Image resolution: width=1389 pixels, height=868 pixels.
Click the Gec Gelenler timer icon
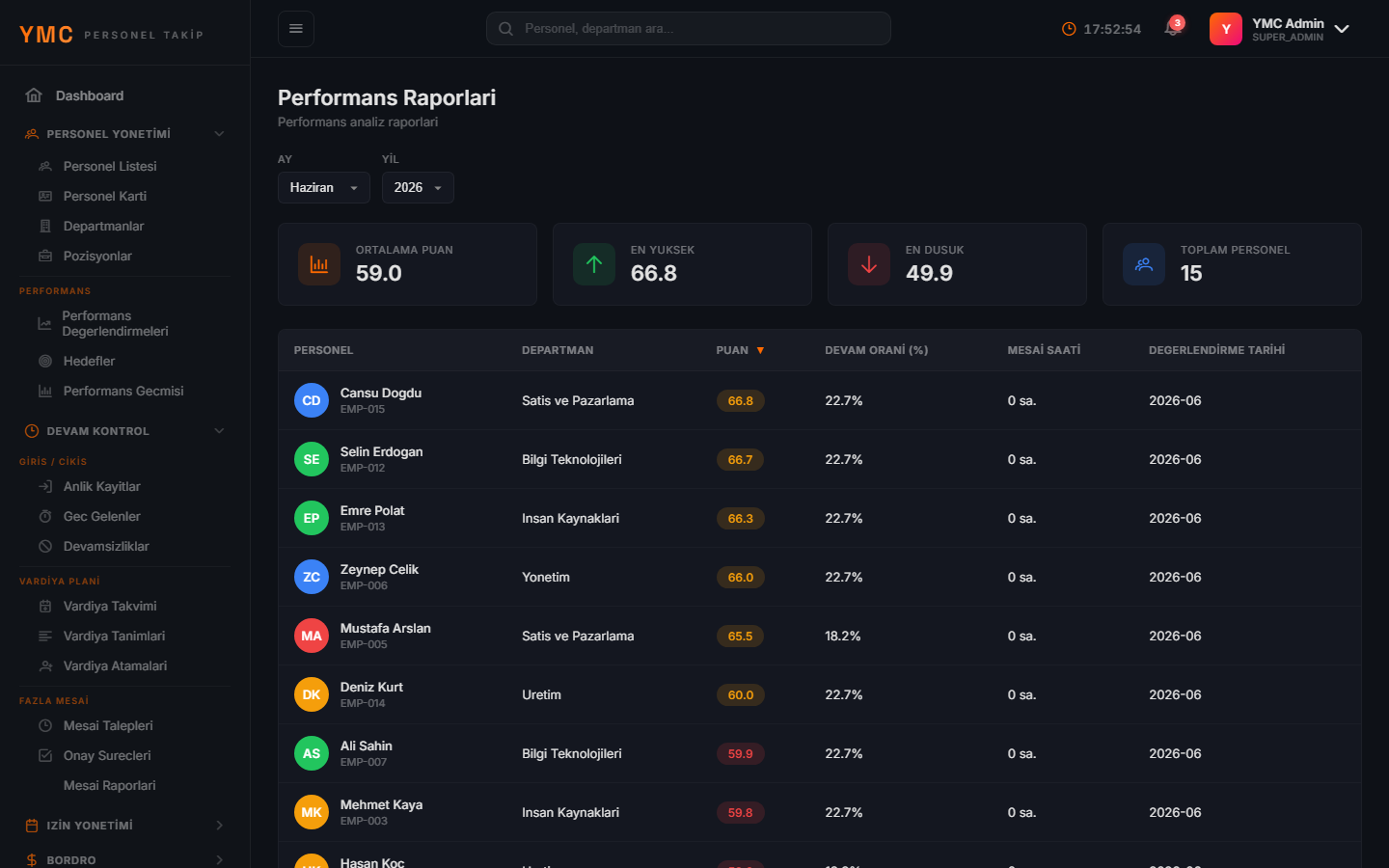[x=45, y=516]
